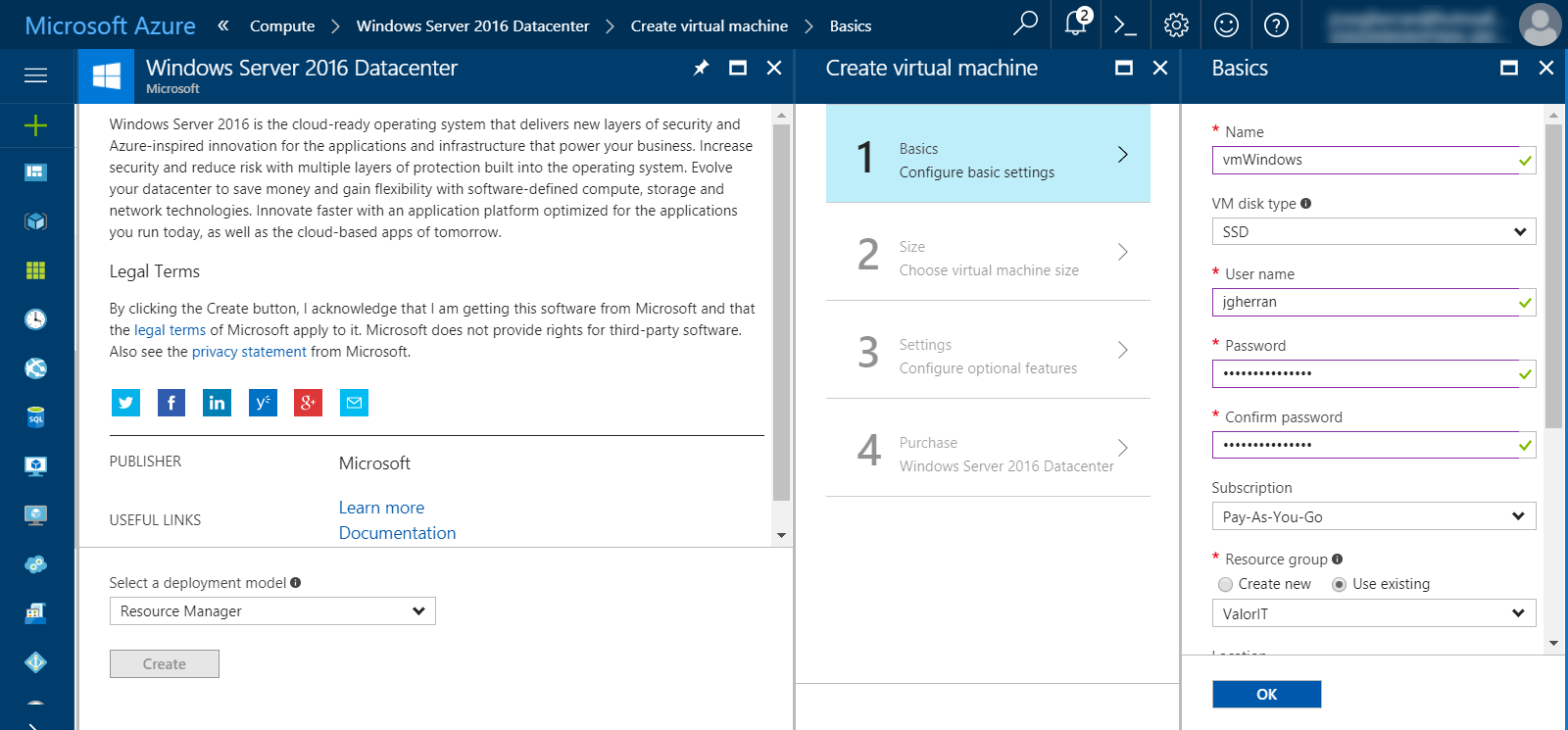Click the Resource group info icon
This screenshot has width=1568, height=730.
(1337, 559)
